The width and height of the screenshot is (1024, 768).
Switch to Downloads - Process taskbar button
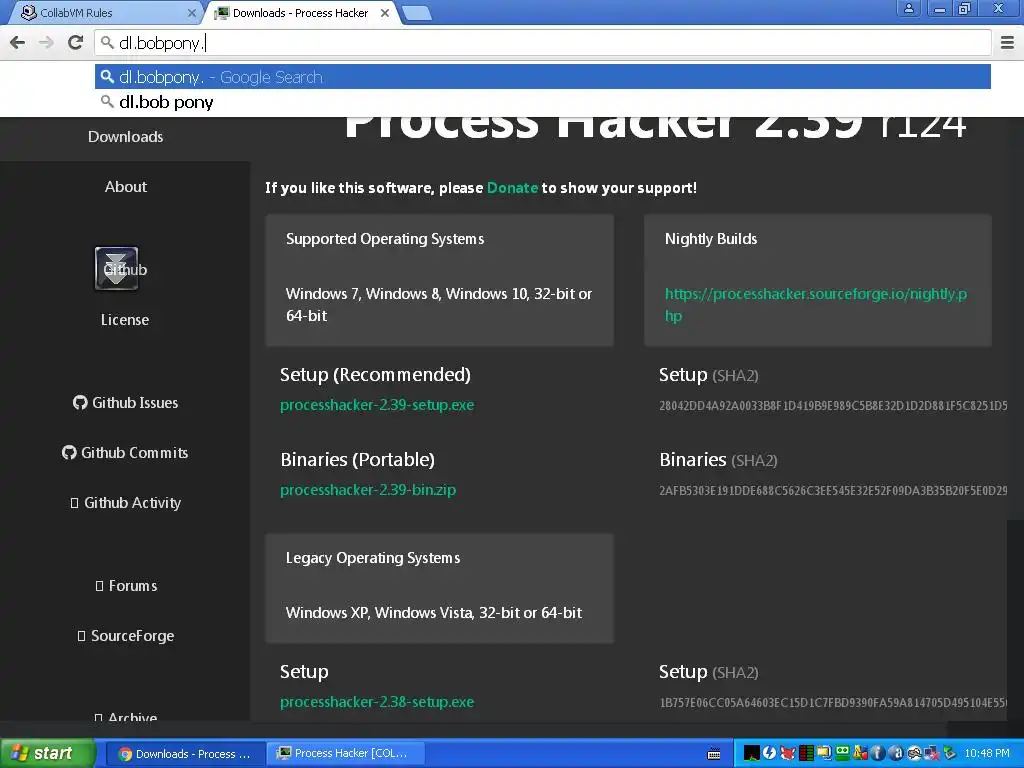[x=184, y=754]
